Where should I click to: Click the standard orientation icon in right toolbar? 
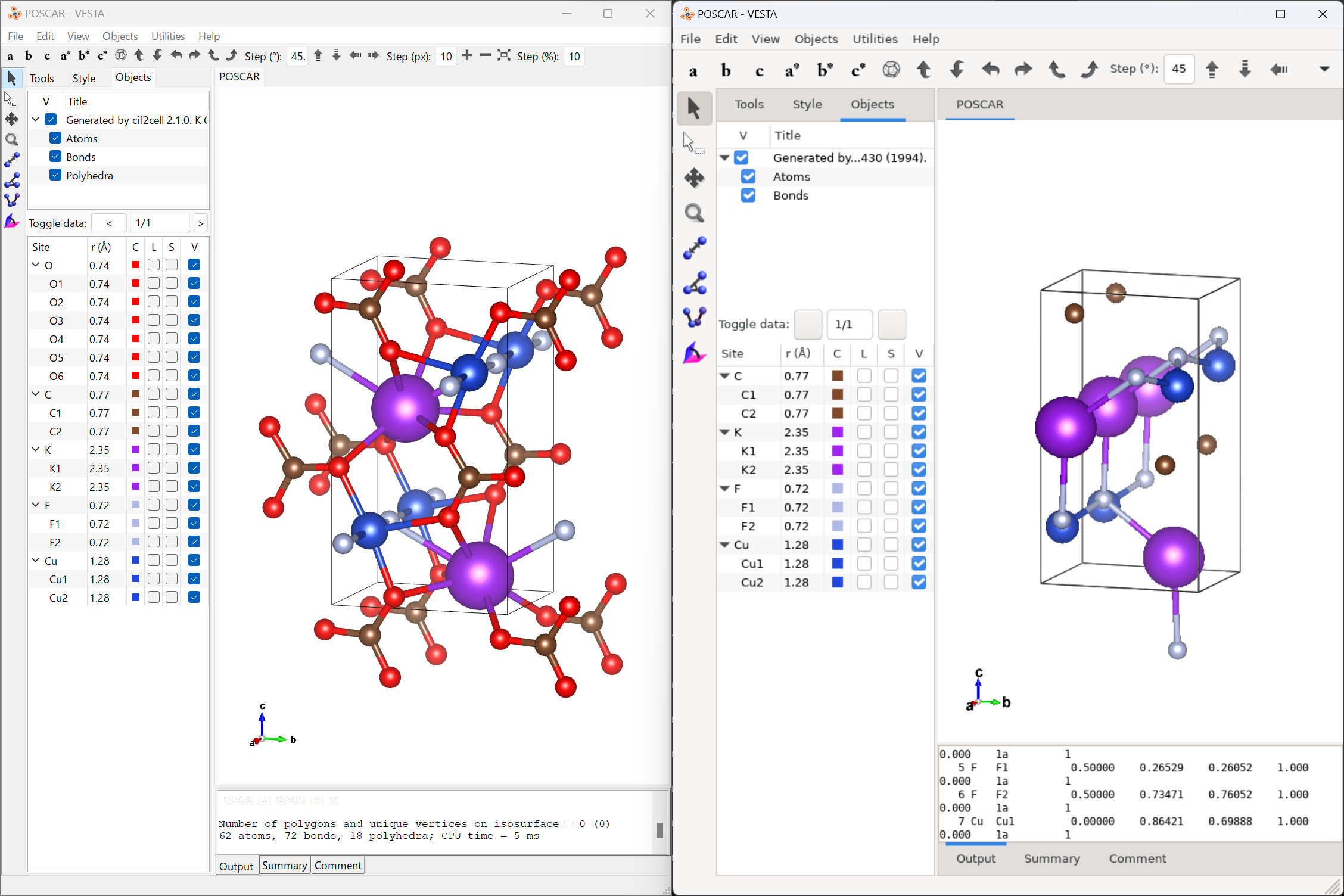891,70
